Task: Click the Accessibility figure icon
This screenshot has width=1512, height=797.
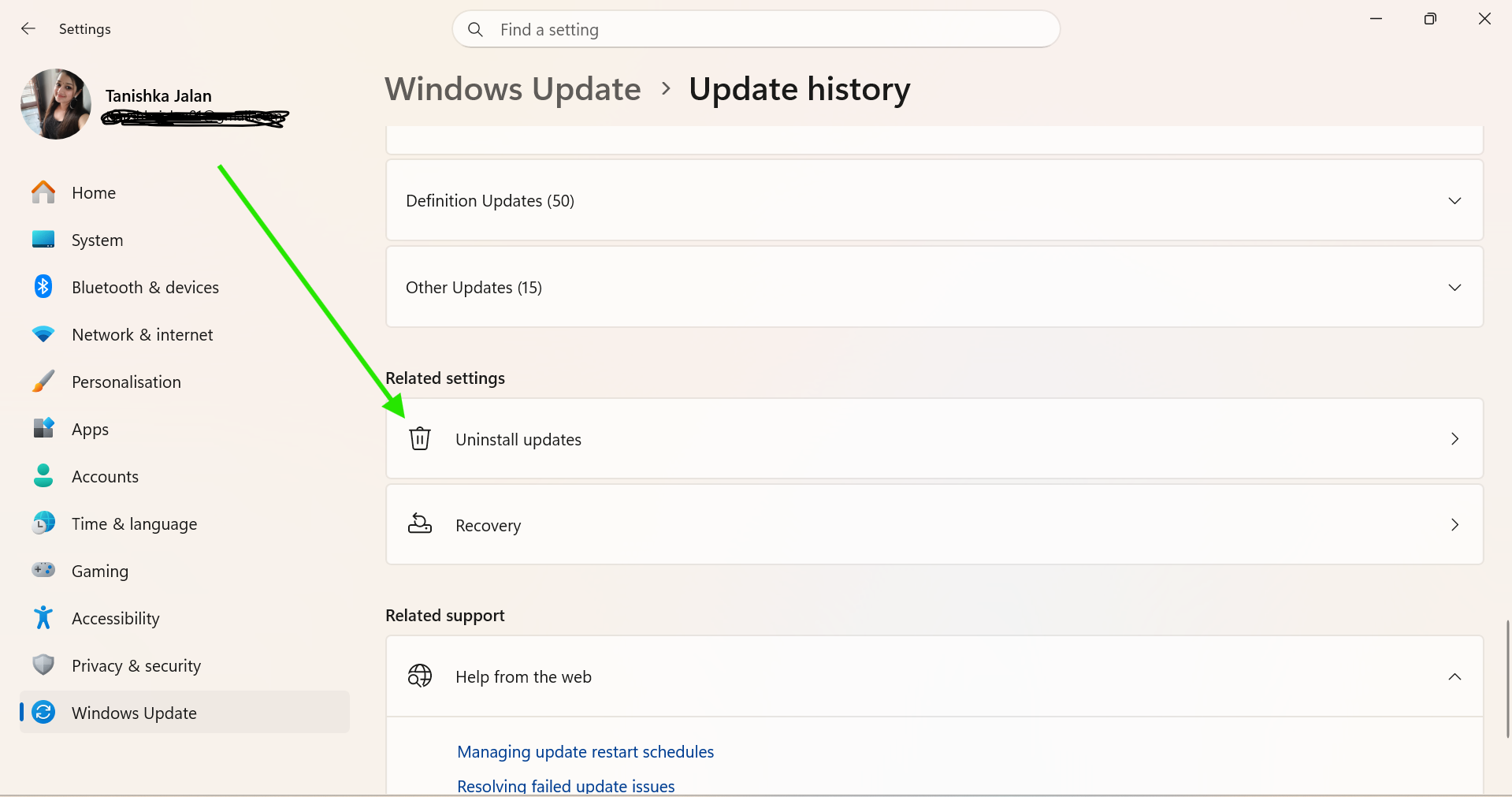Action: click(x=43, y=617)
